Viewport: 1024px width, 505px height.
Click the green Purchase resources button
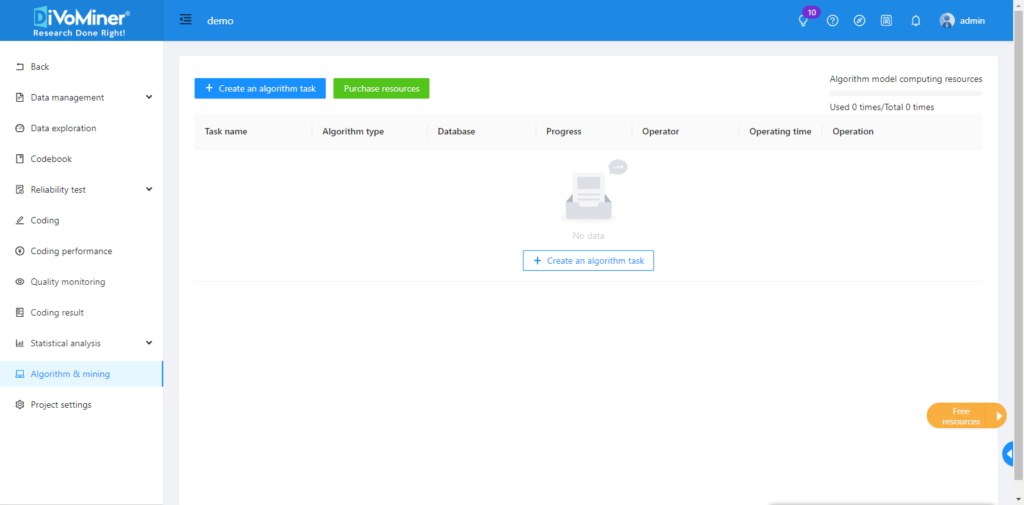coord(381,88)
